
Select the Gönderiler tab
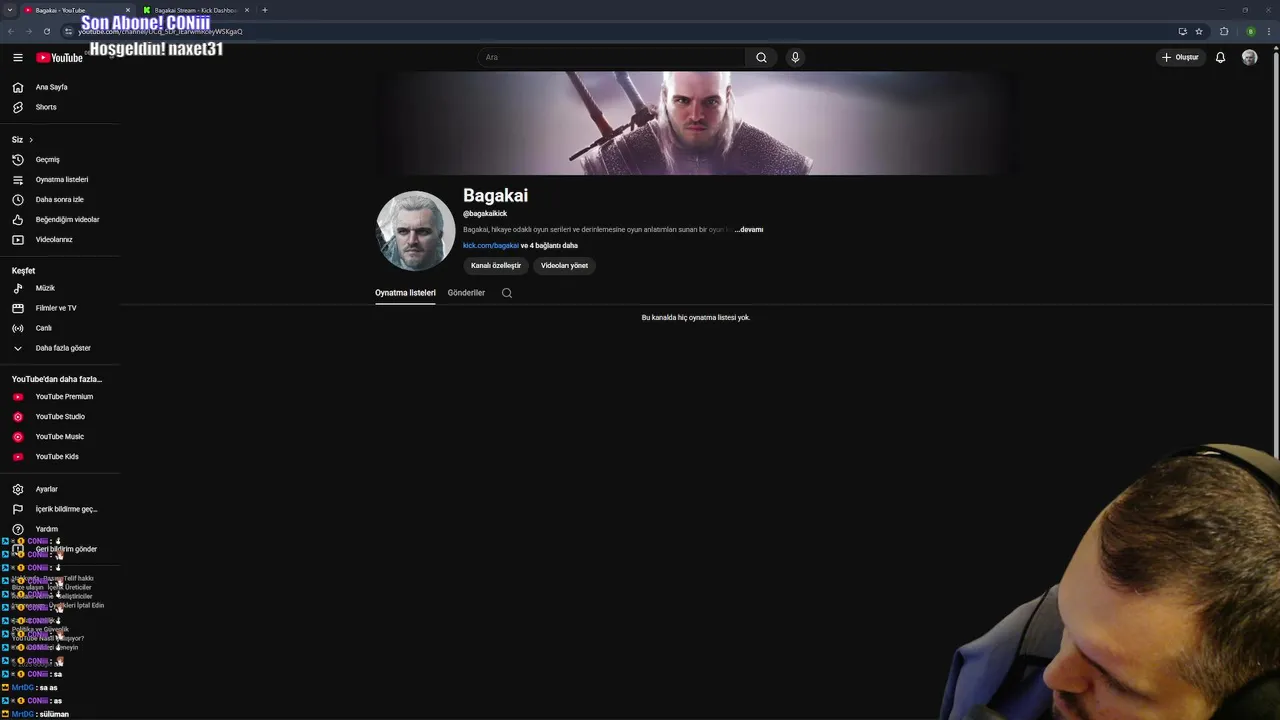click(x=466, y=293)
